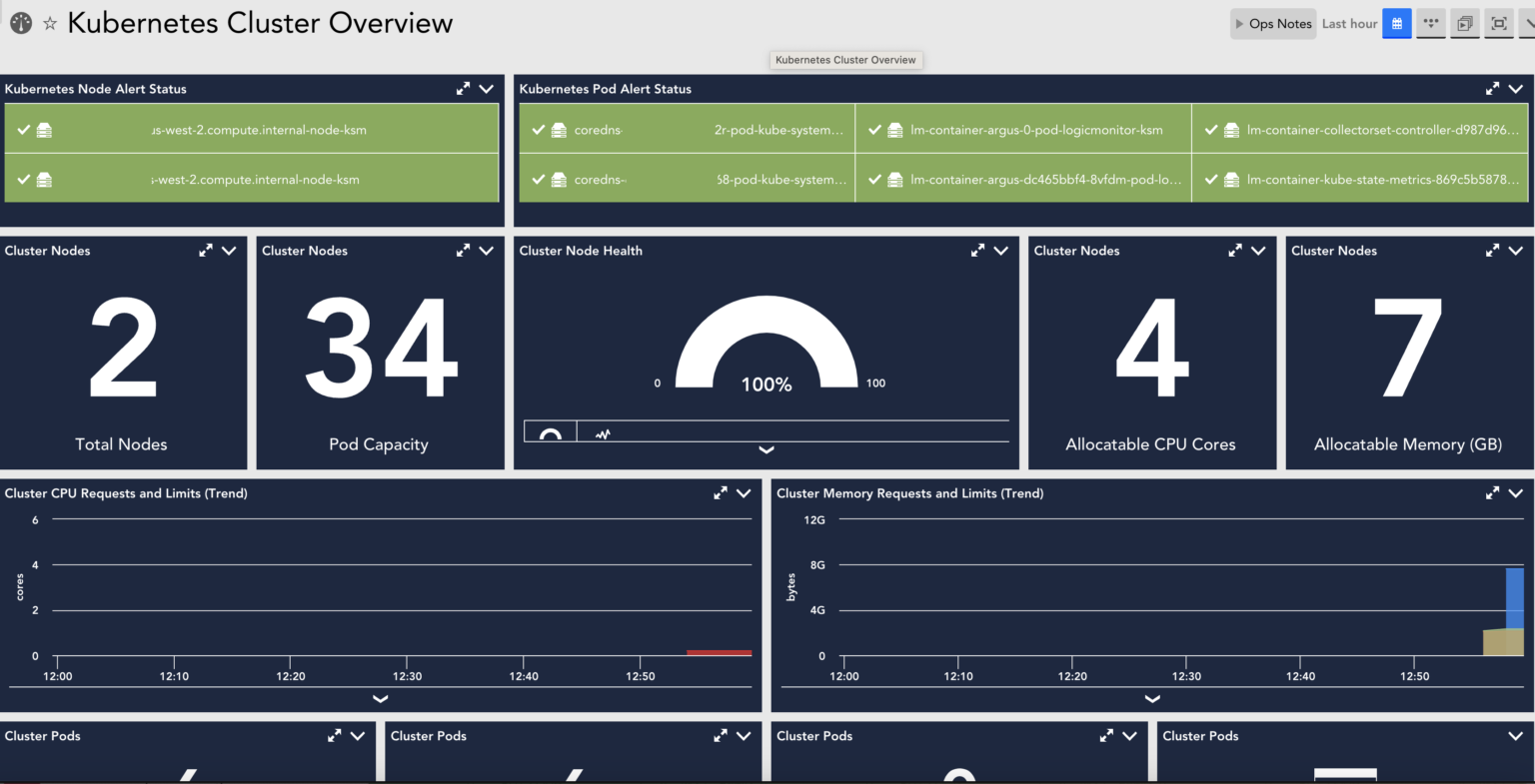Expand the chevron under the Cluster CPU trend chart
Screen dimensions: 1535x784
(x=380, y=699)
